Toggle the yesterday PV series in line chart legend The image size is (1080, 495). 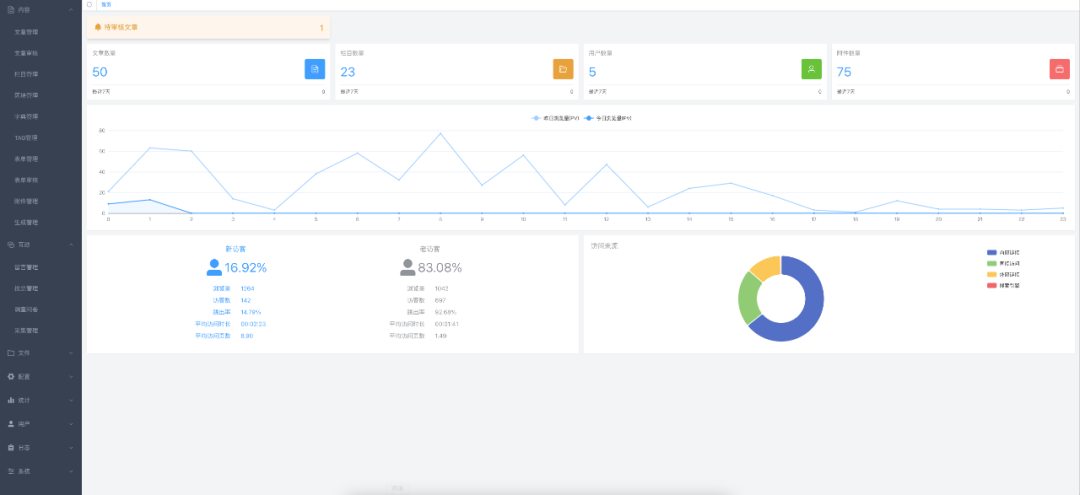point(555,118)
